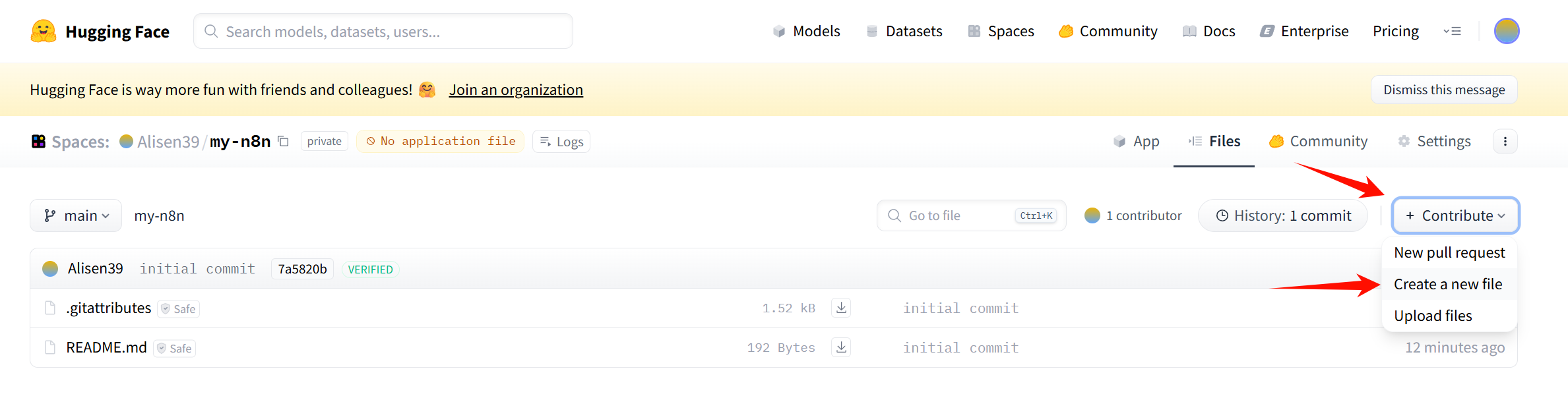Click Safe badge on README.md
Image resolution: width=1568 pixels, height=398 pixels.
(175, 349)
